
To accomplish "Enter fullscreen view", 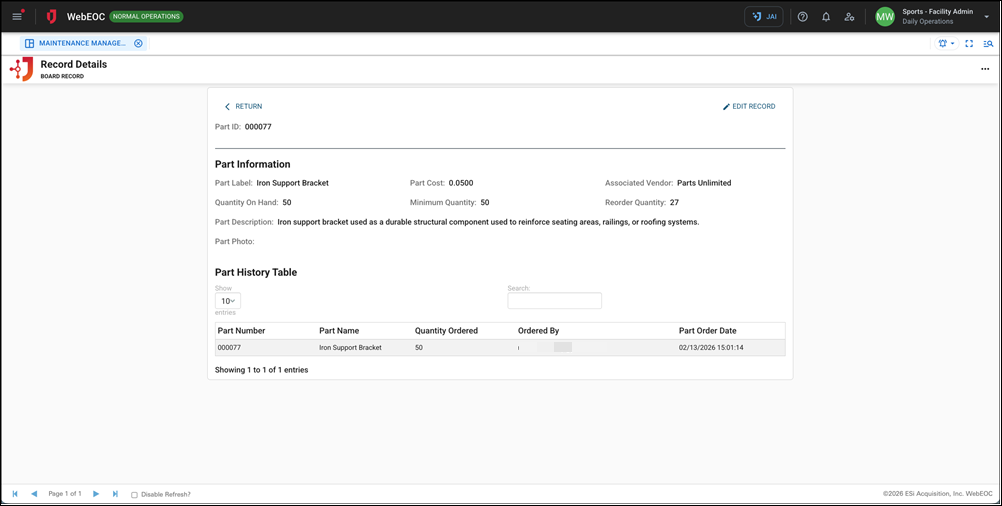I will [969, 44].
